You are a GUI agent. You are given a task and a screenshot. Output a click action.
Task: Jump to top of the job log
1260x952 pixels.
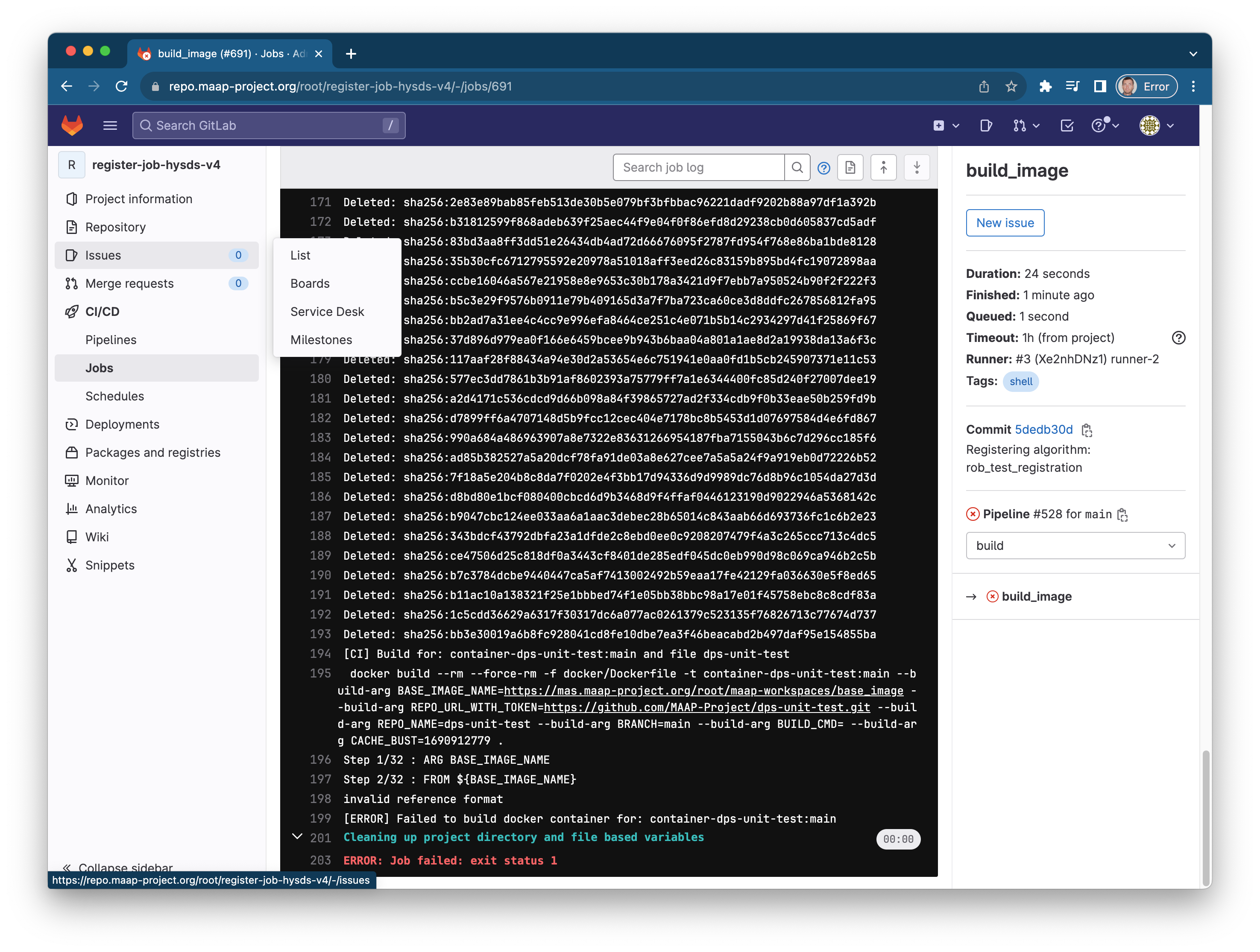click(883, 167)
